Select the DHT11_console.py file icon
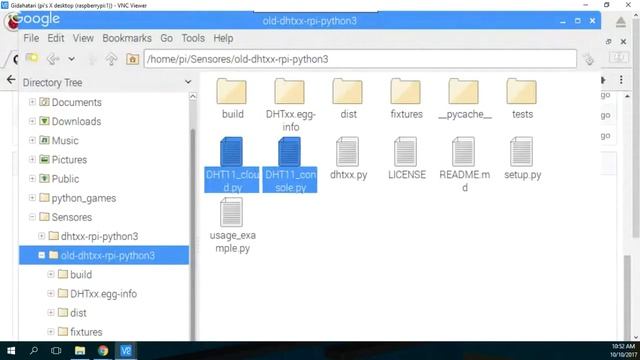Viewport: 640px width, 360px height. (289, 151)
